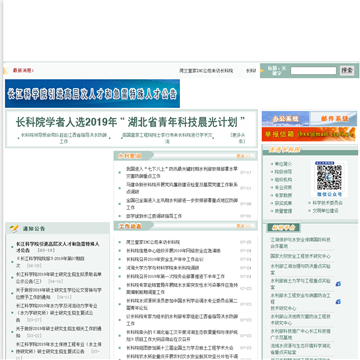Click the pencil notepad icon beside 通知公告
The height and width of the screenshot is (360, 360).
(14, 229)
